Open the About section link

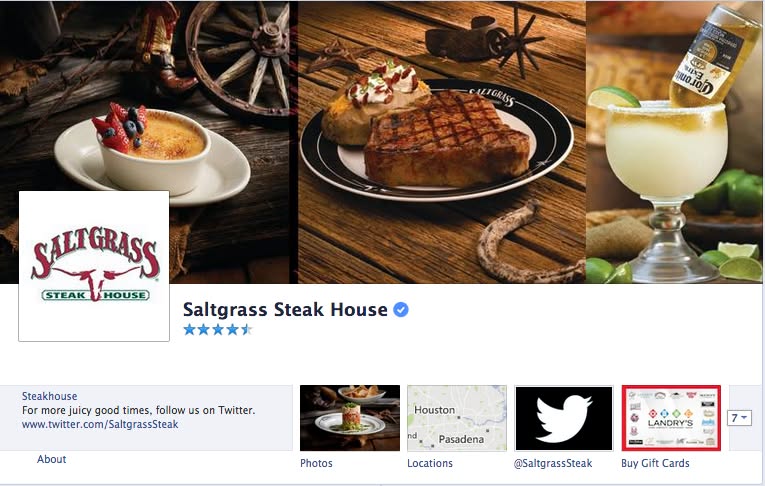pos(51,459)
